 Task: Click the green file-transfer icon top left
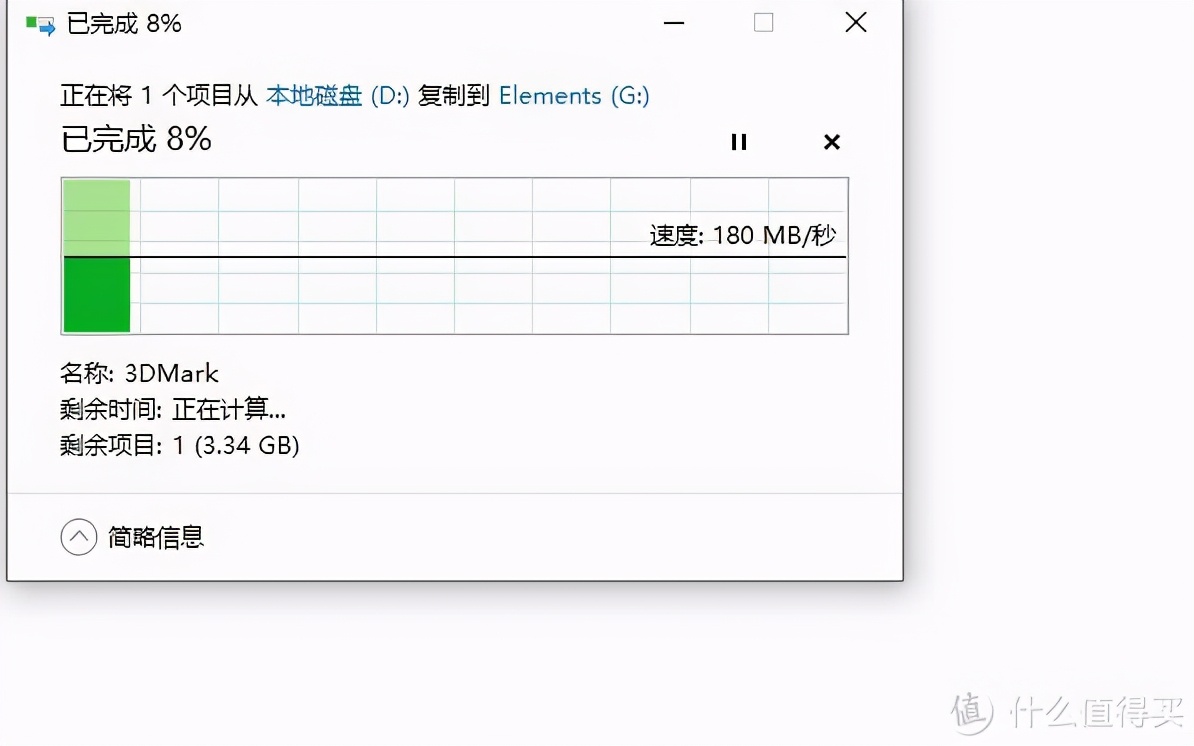(40, 22)
